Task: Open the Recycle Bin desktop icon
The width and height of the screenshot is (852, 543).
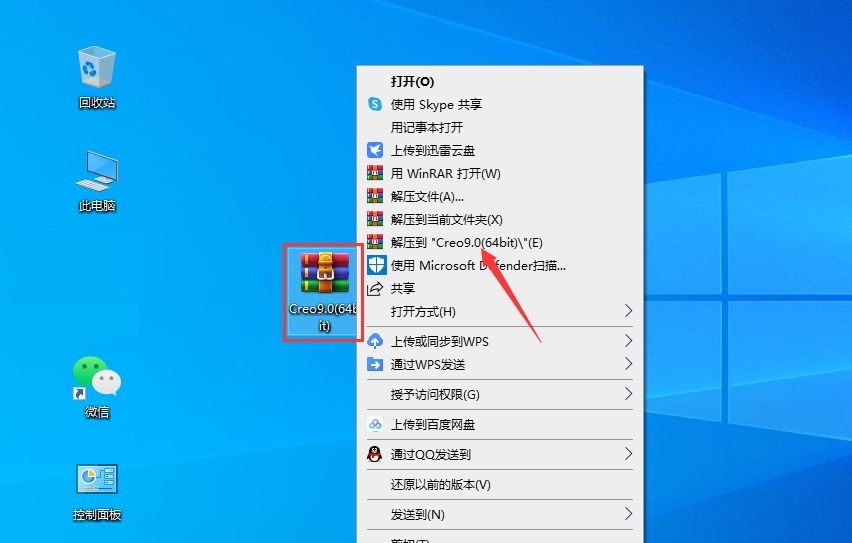Action: pyautogui.click(x=97, y=67)
